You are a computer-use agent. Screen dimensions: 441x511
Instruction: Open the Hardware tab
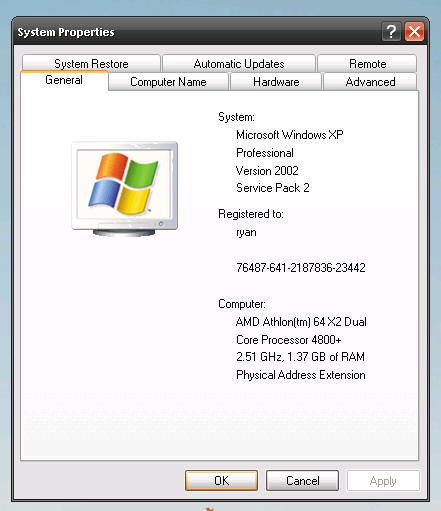276,82
